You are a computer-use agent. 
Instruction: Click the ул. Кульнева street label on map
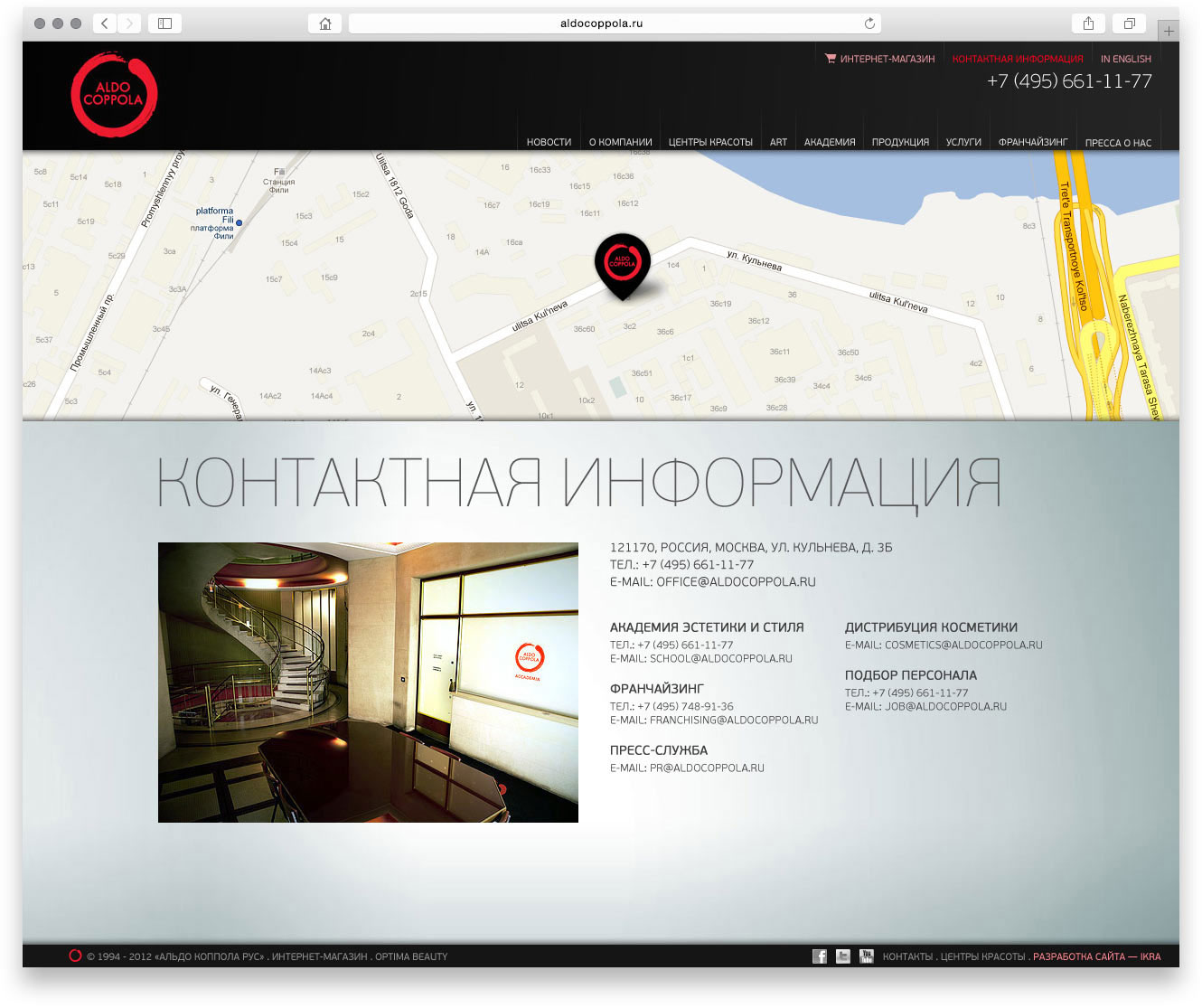tap(754, 261)
